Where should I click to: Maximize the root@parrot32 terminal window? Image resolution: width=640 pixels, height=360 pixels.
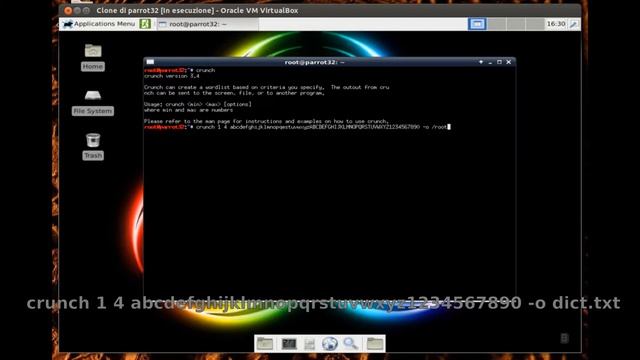pos(499,62)
